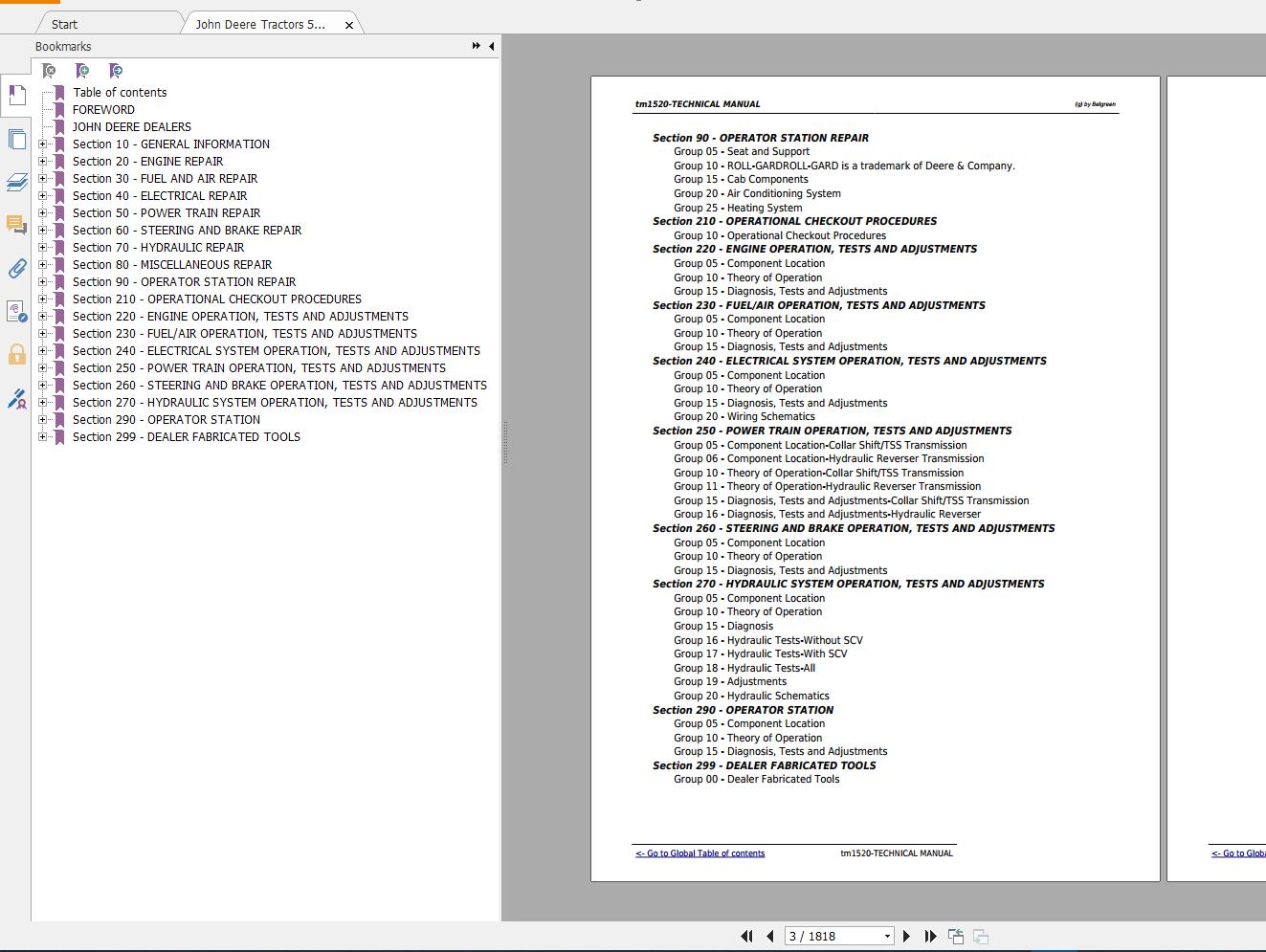The height and width of the screenshot is (952, 1266).
Task: Expand Section 20 - ENGINE REPAIR bookmark
Action: click(42, 162)
